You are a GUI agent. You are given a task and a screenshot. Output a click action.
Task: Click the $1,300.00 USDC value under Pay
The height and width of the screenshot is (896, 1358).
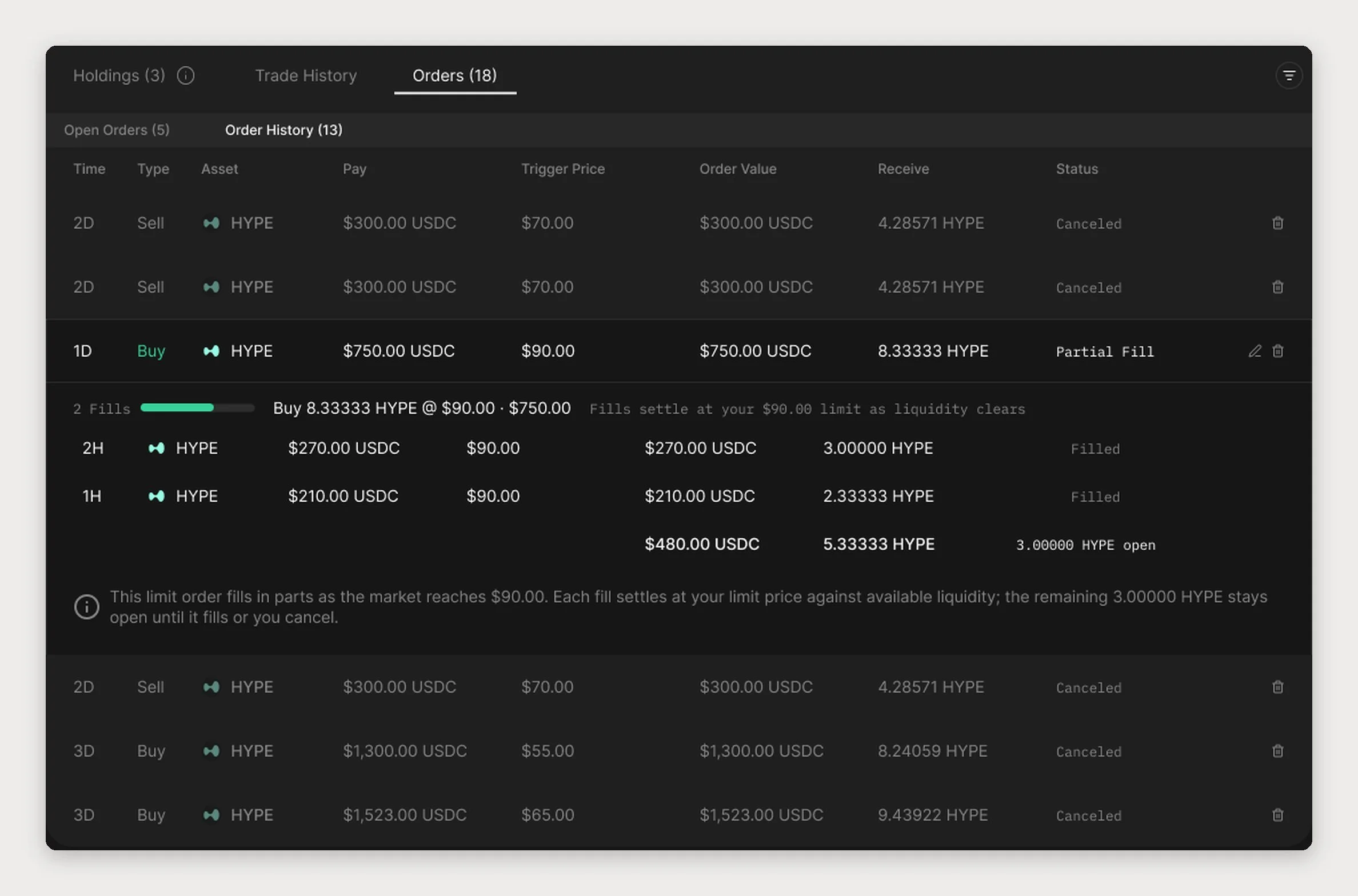(405, 751)
